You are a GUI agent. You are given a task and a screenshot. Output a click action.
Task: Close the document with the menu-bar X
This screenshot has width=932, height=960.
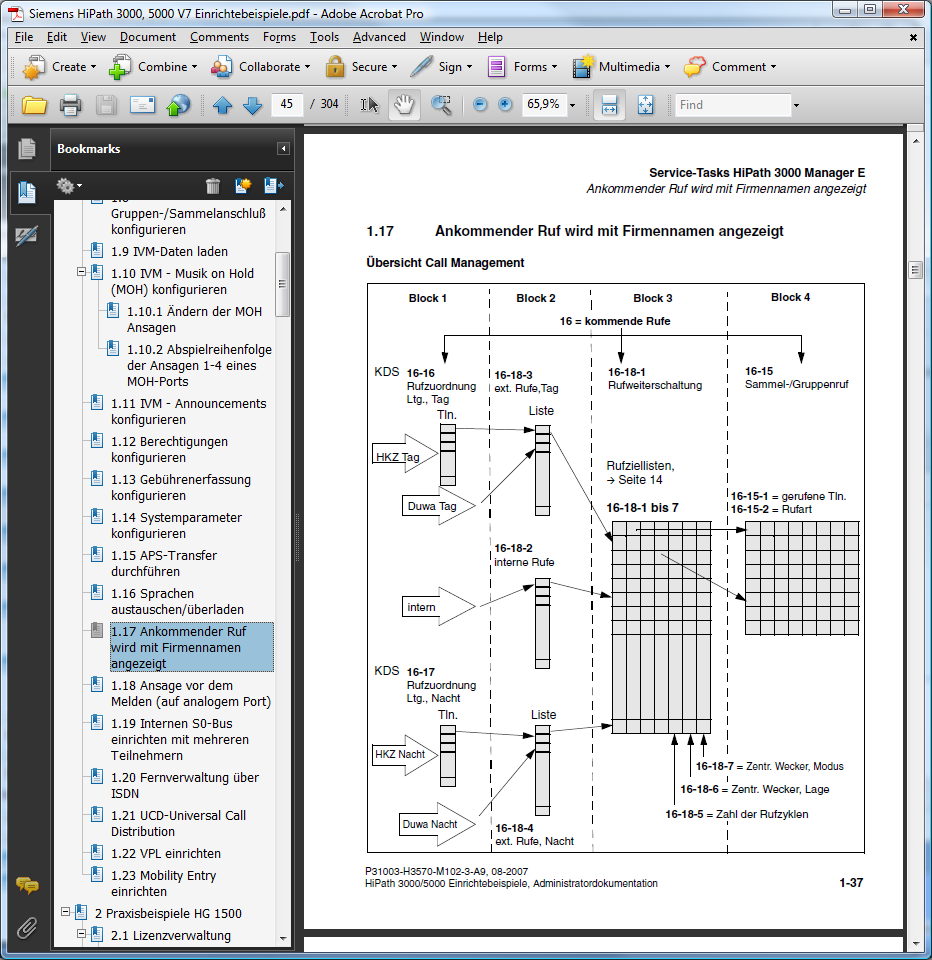913,37
